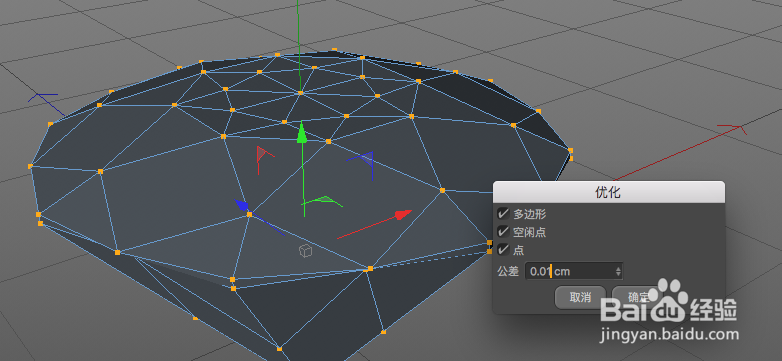Select the red X-axis arrow handle
Viewport: 782px width, 361px height.
pyautogui.click(x=403, y=215)
